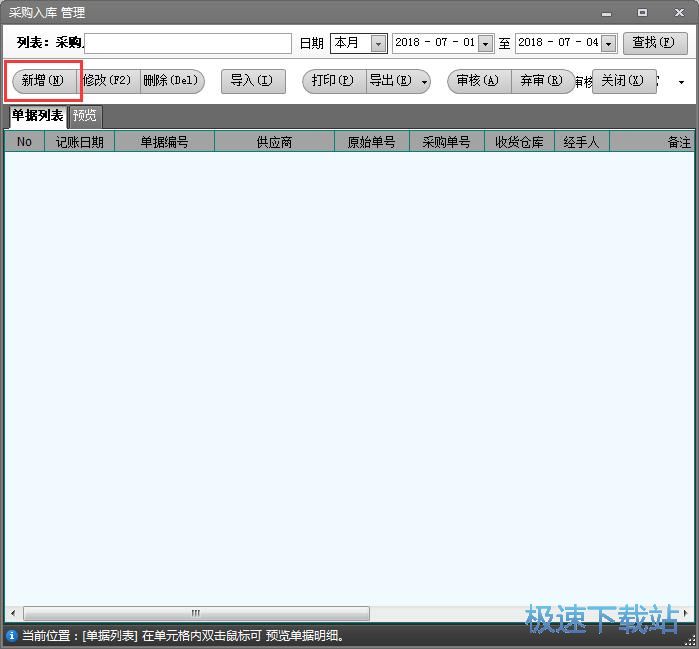Sort by 收货仓库 column header
The width and height of the screenshot is (699, 649).
(x=519, y=142)
